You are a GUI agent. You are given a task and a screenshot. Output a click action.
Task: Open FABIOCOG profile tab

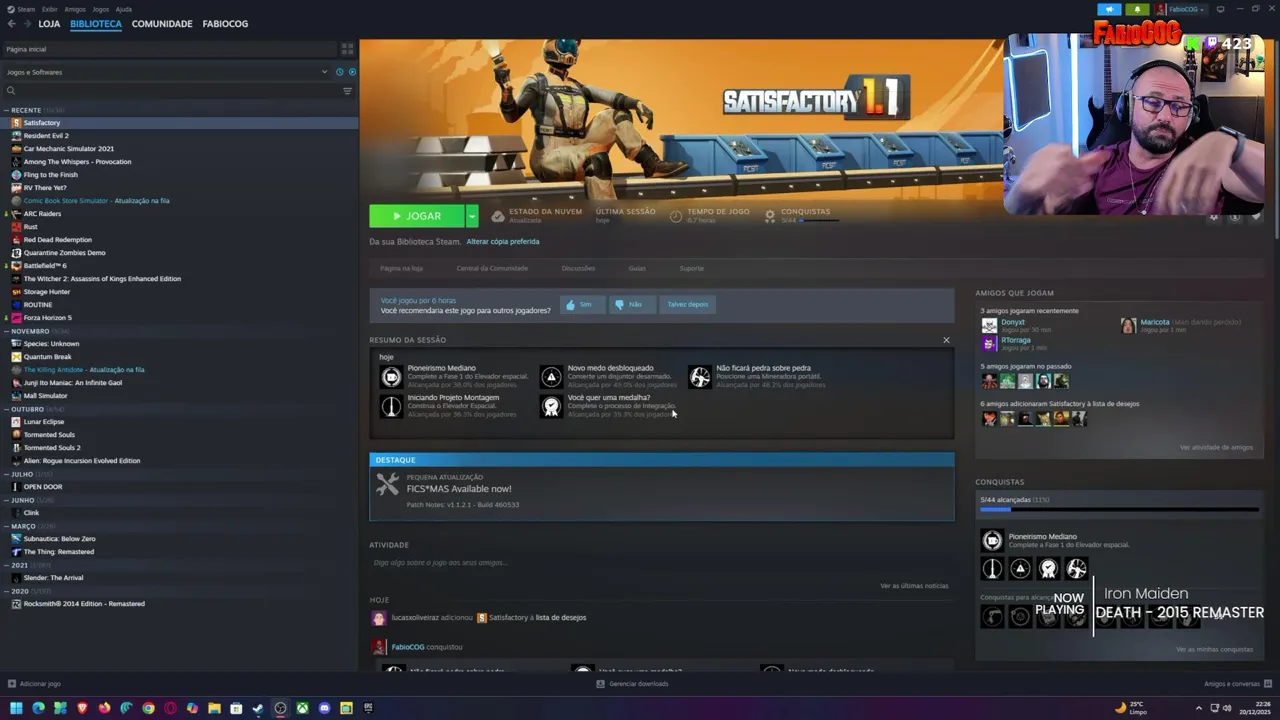click(x=225, y=23)
